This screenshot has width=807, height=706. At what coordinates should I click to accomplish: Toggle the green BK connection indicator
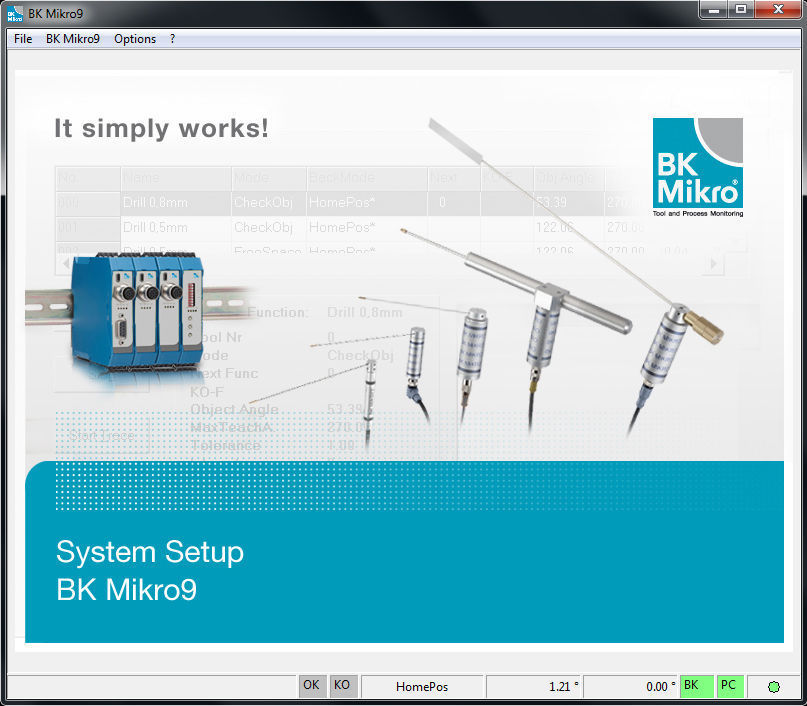pos(695,686)
